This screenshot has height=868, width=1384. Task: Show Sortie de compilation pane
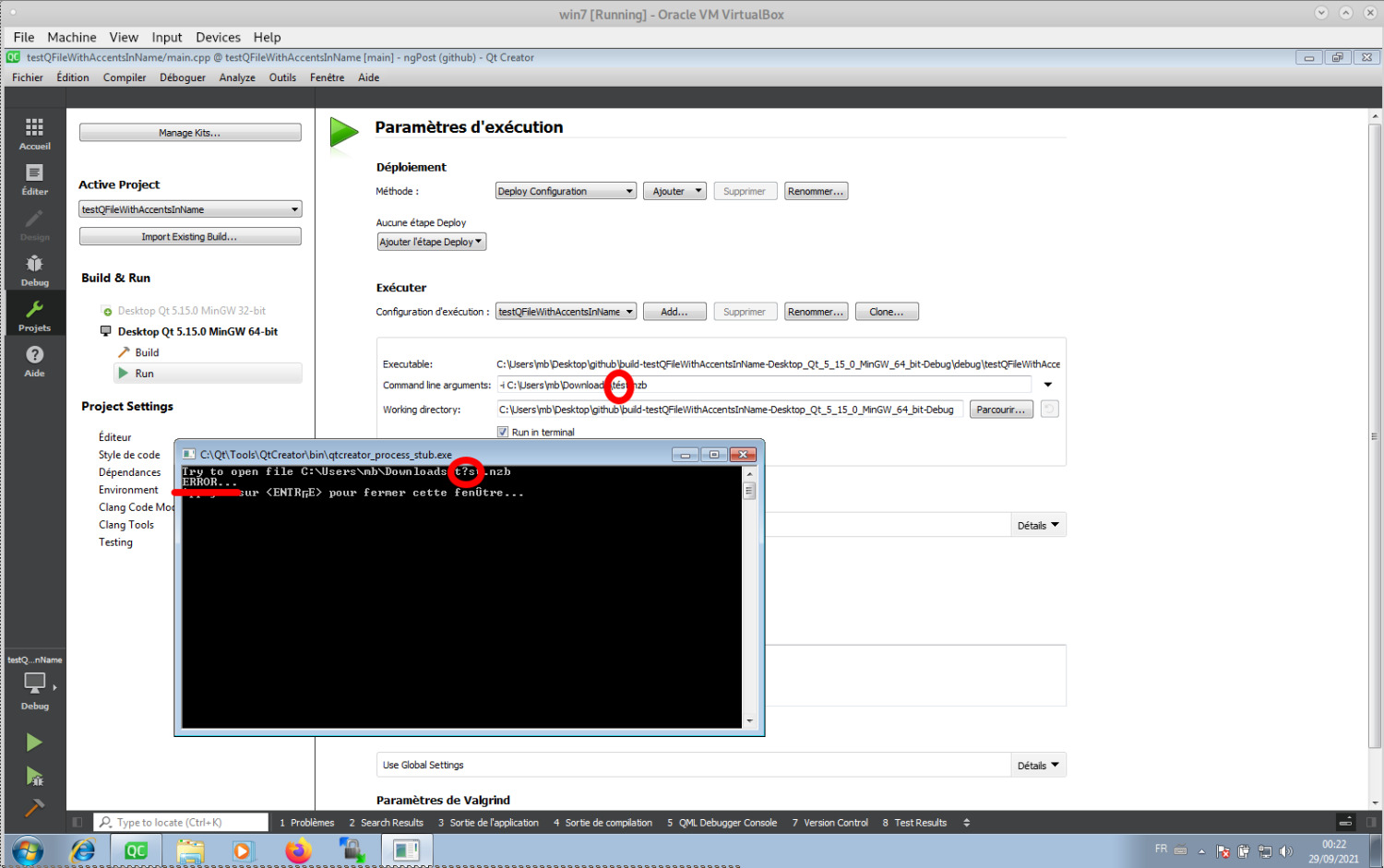(x=603, y=822)
